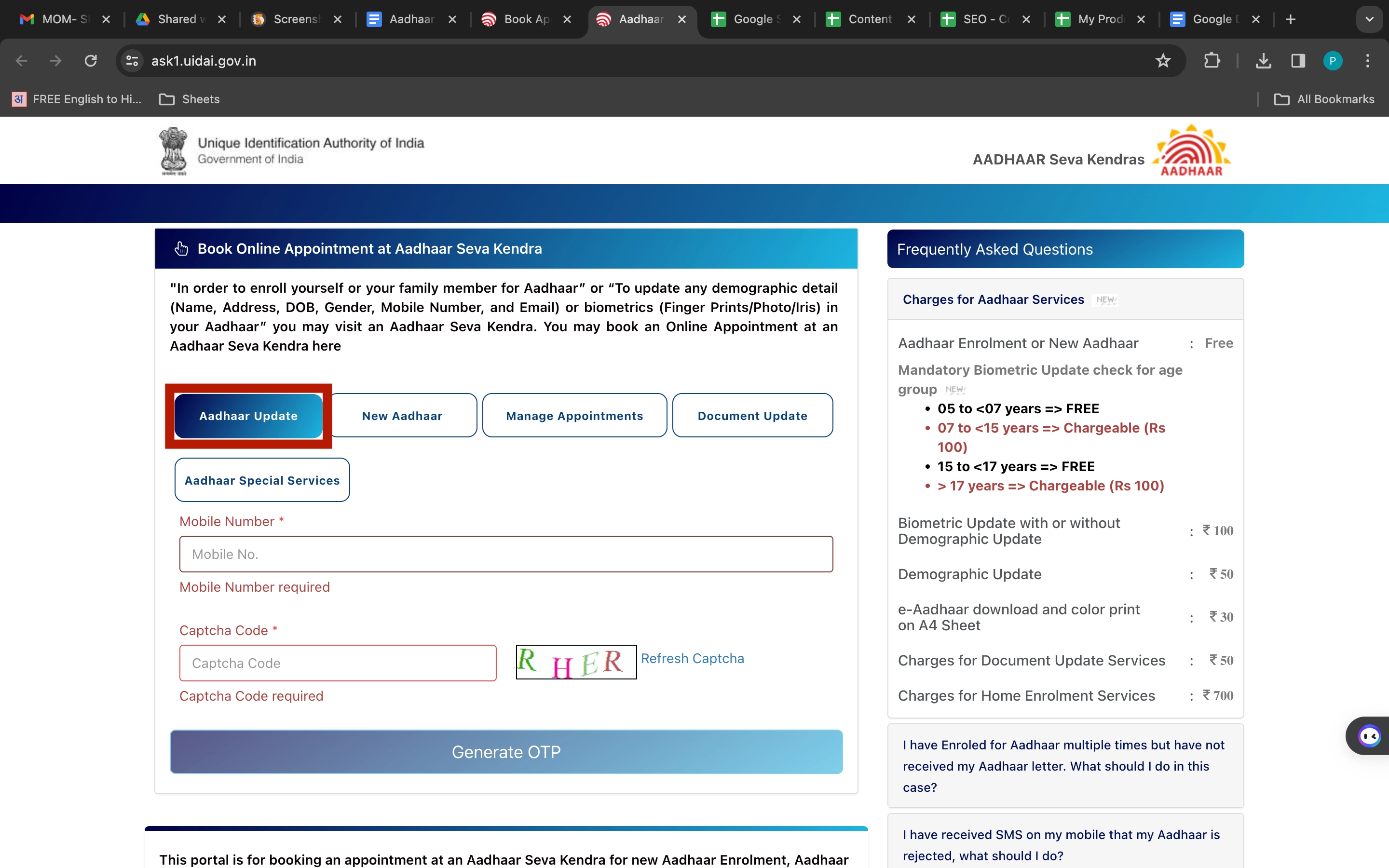Open the browser side panel icon
The image size is (1389, 868).
pos(1297,60)
